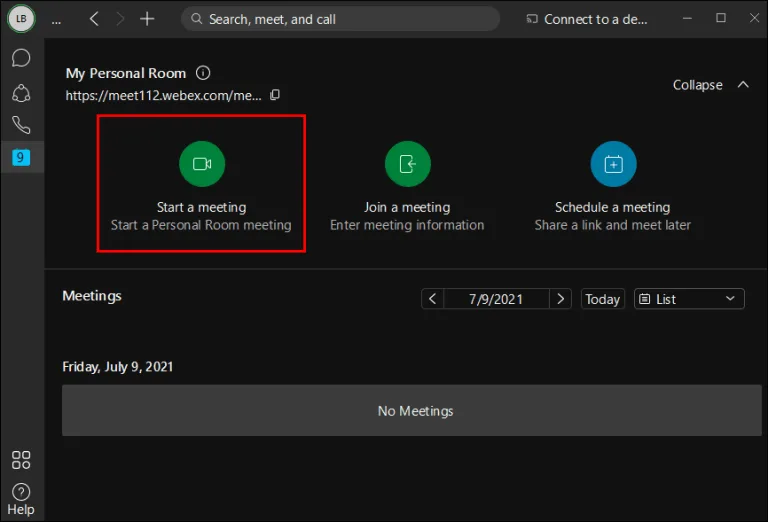Click the Join a meeting button
This screenshot has height=522, width=768.
pos(408,164)
